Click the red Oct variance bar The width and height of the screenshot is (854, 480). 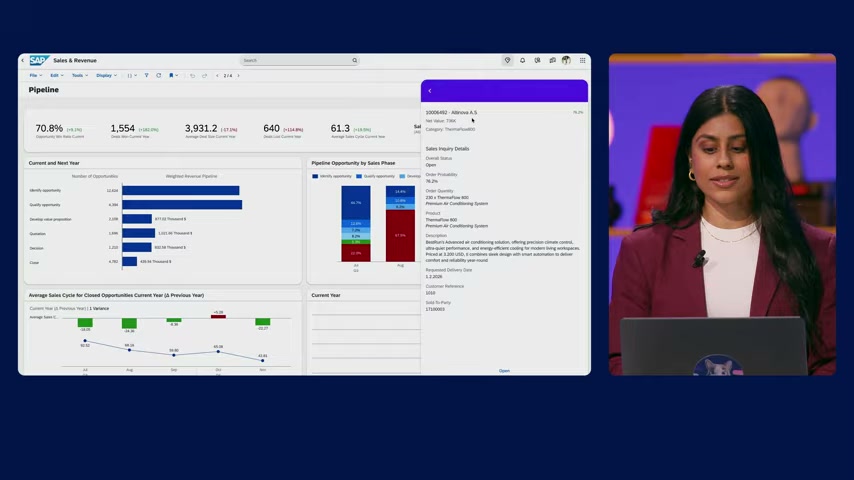(218, 317)
